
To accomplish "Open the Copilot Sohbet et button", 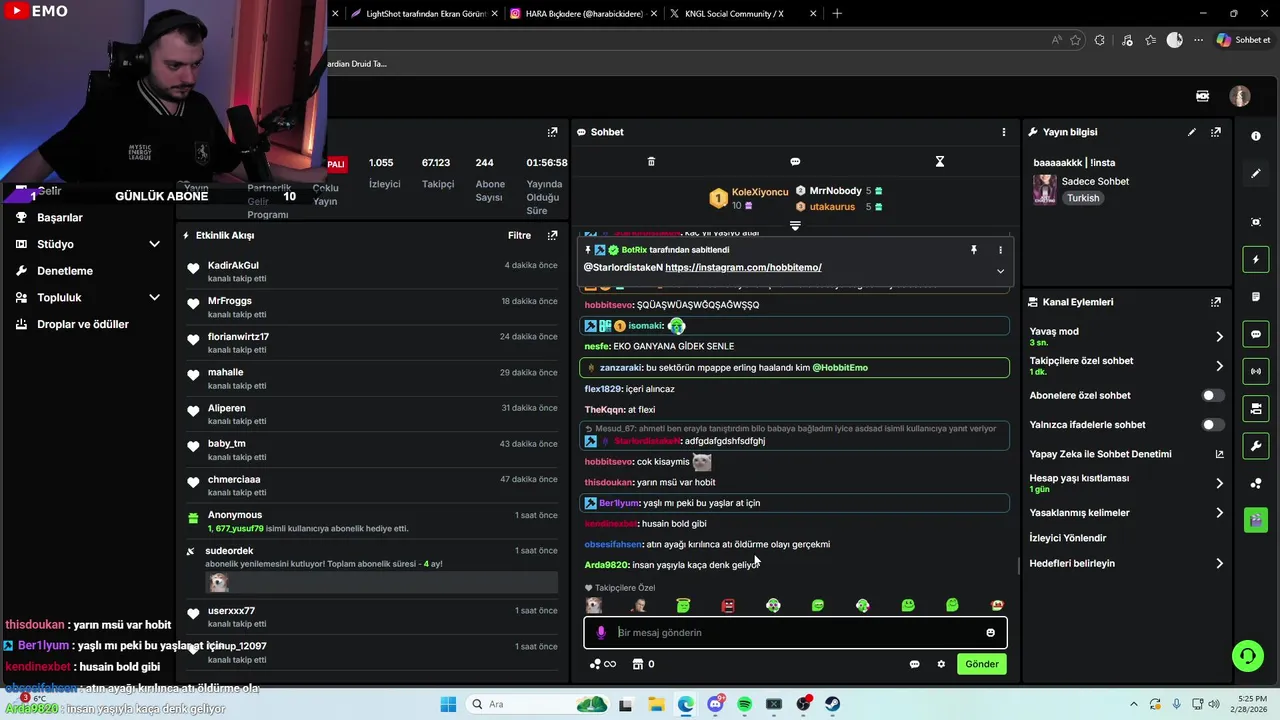I will [x=1243, y=40].
